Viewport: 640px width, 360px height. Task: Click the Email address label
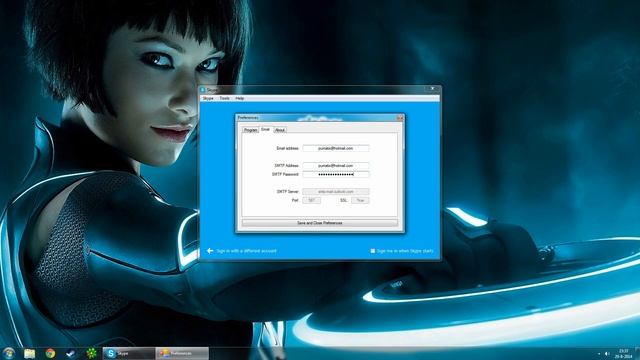[x=288, y=148]
